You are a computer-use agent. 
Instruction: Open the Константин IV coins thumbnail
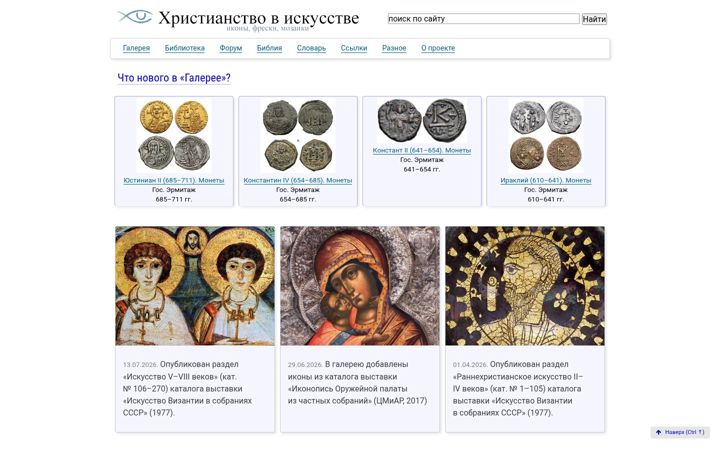click(298, 136)
